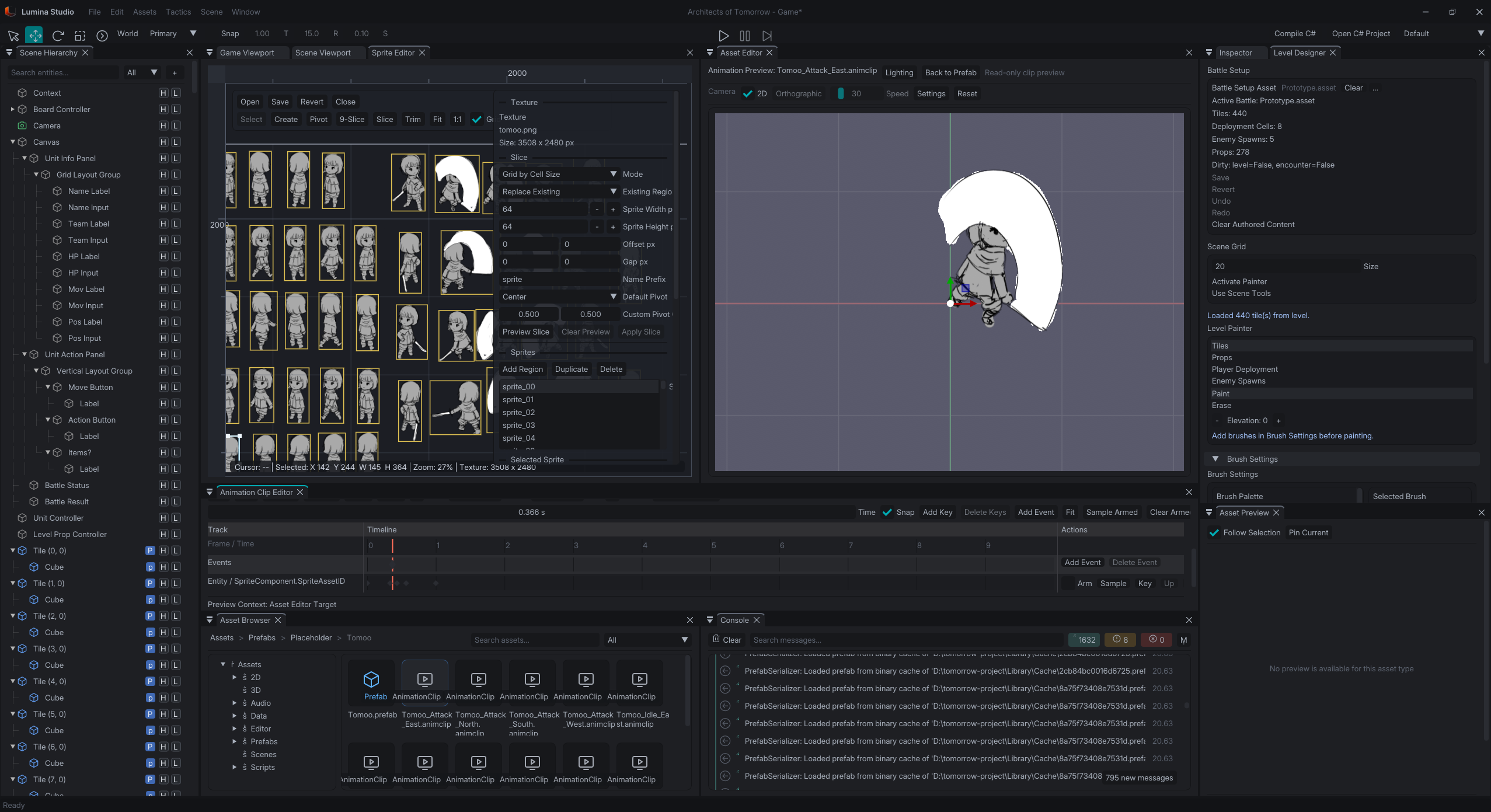Viewport: 1491px width, 812px height.
Task: Toggle H visibility for Board Controller
Action: click(x=163, y=109)
